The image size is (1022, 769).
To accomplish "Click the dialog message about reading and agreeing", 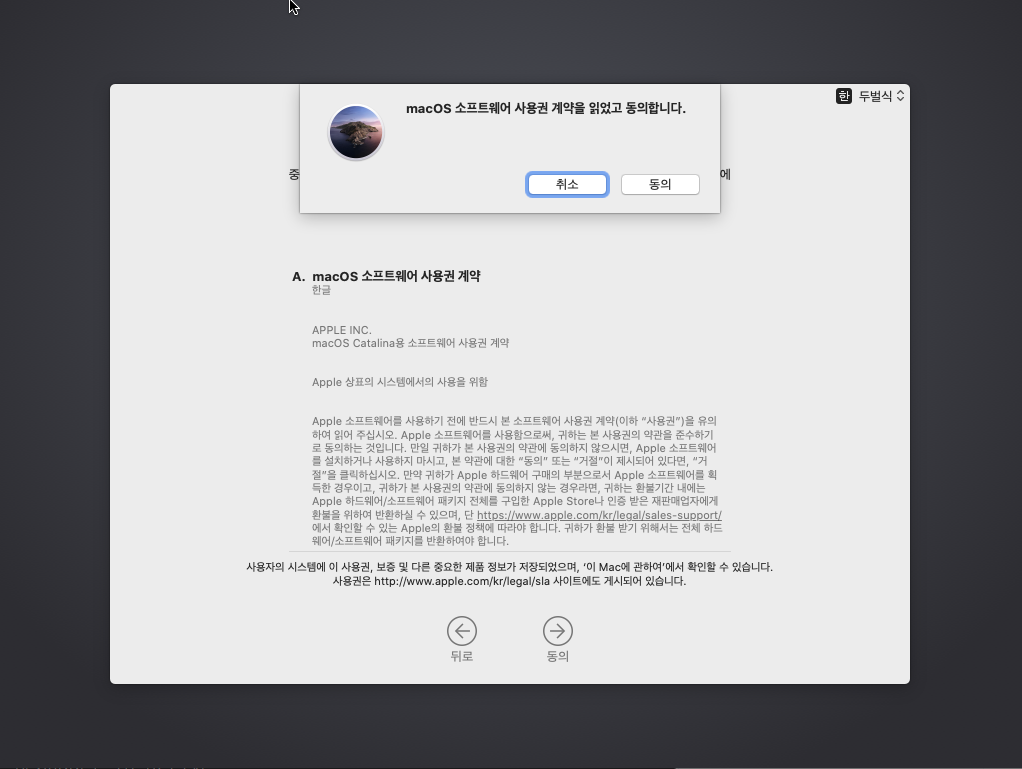I will point(545,108).
